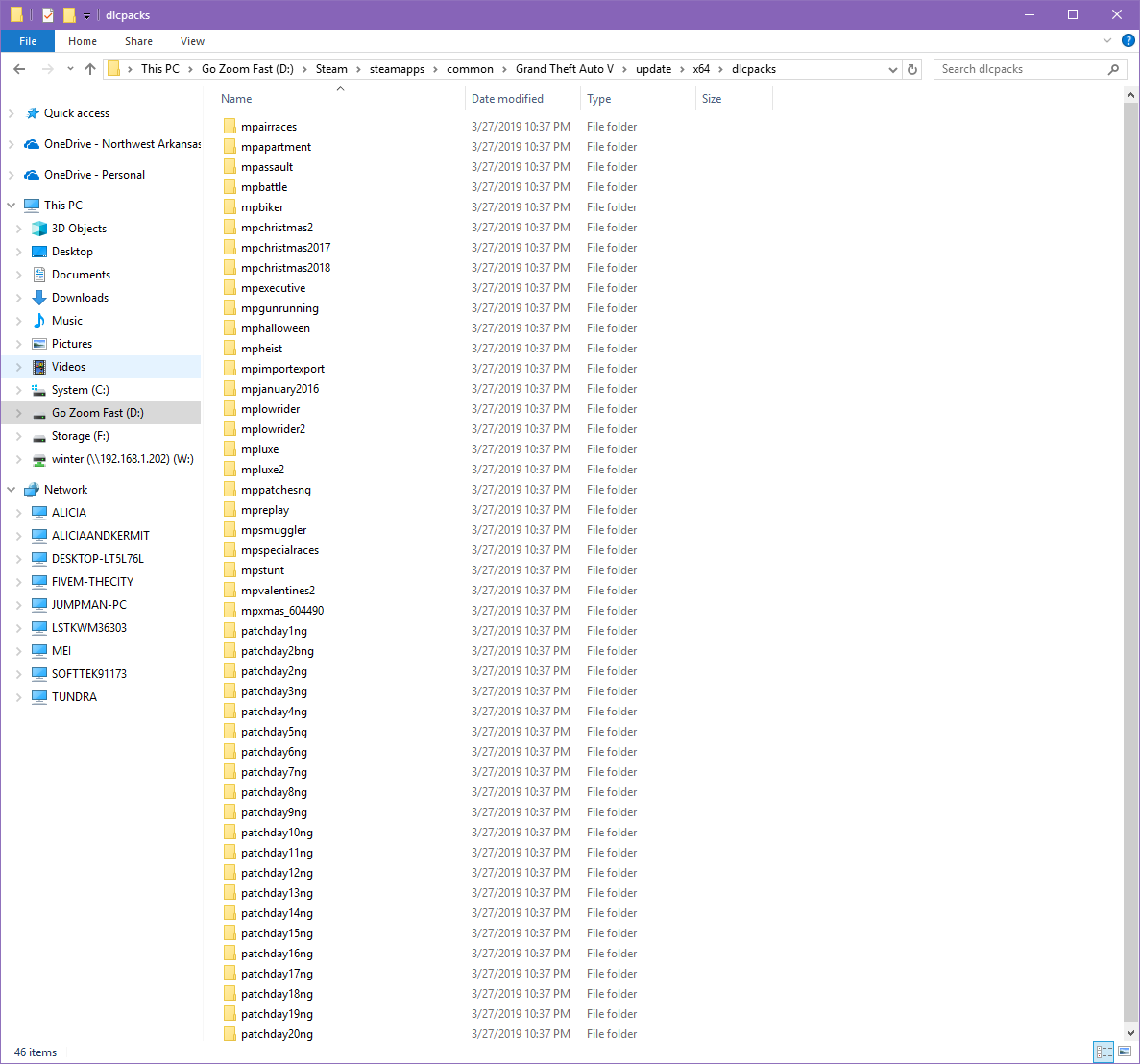Click the Back navigation arrow
The width and height of the screenshot is (1140, 1064).
point(19,69)
